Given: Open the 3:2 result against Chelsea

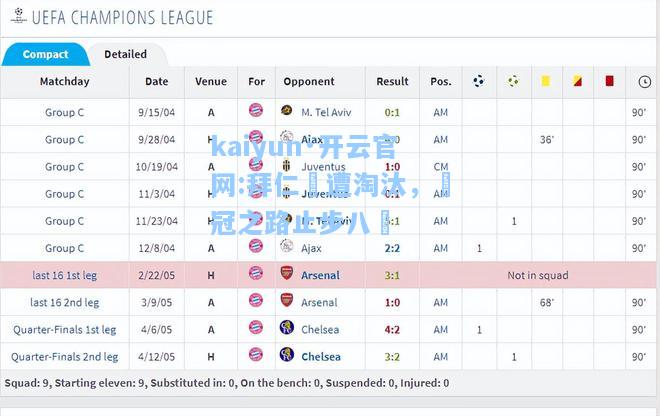Looking at the screenshot, I should pos(392,357).
